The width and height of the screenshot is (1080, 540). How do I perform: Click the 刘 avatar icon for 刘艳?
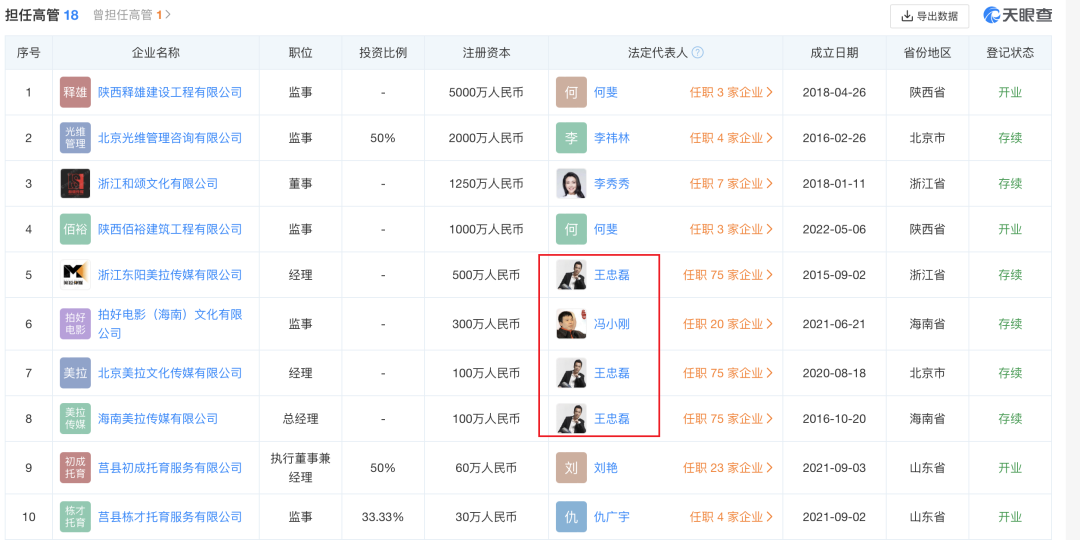click(x=571, y=468)
